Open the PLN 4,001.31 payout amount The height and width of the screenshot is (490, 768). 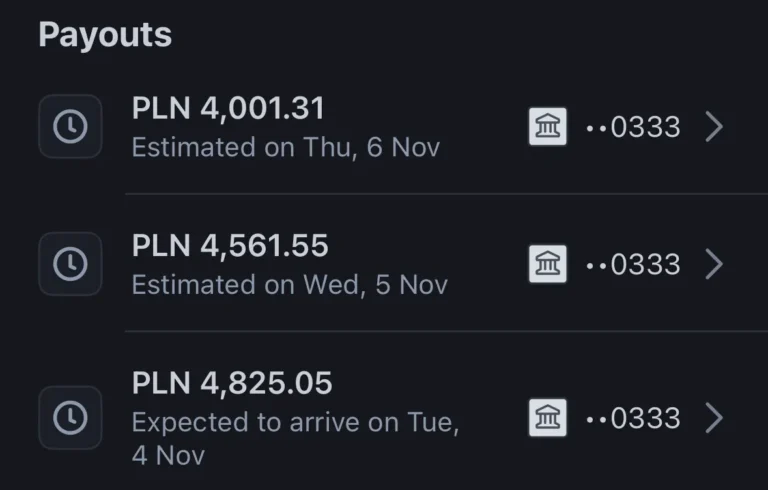point(228,109)
